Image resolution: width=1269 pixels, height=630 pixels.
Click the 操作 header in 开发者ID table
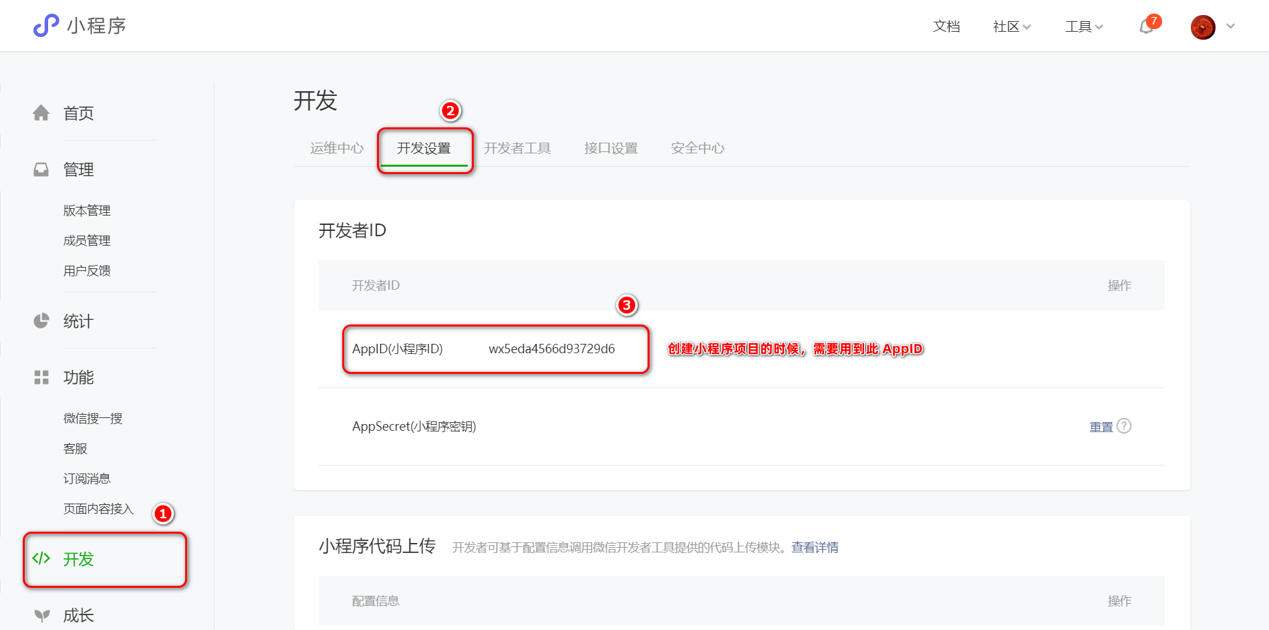tap(1119, 285)
